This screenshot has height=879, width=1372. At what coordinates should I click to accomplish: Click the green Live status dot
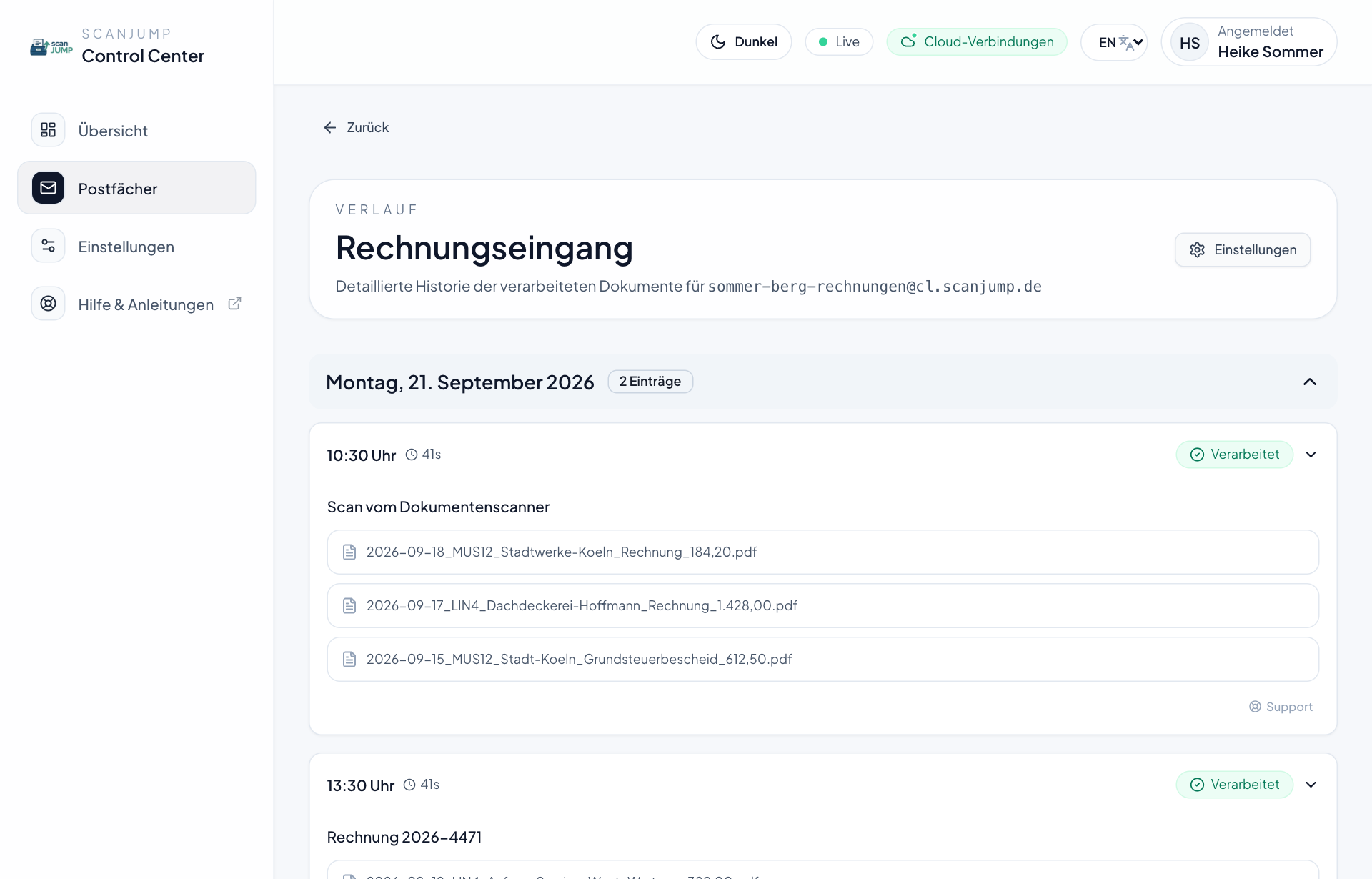click(x=823, y=42)
